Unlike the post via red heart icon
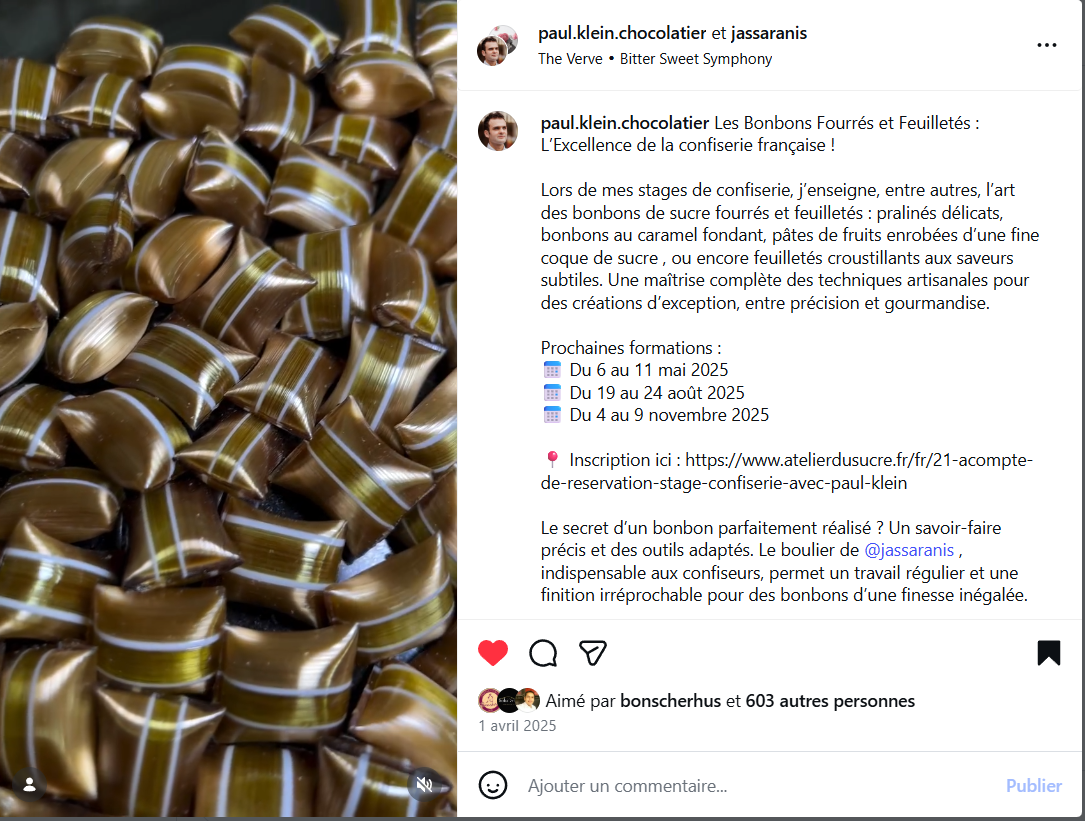 (493, 653)
